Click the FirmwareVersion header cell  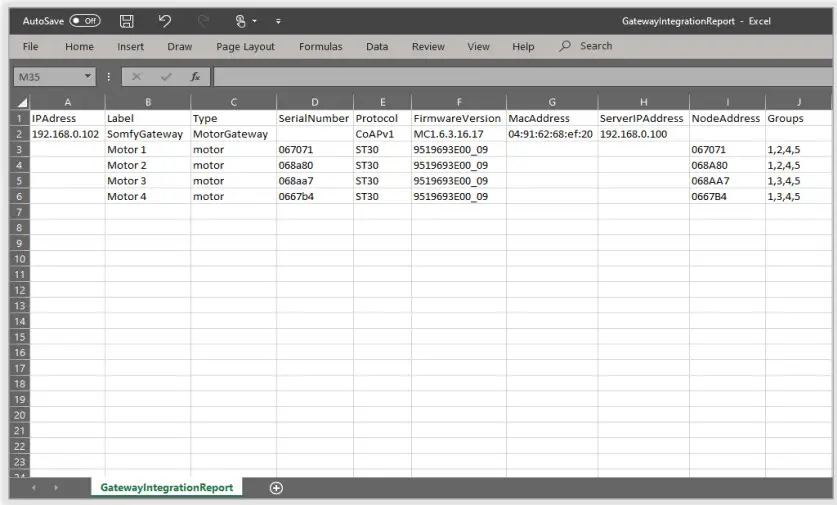coord(459,119)
